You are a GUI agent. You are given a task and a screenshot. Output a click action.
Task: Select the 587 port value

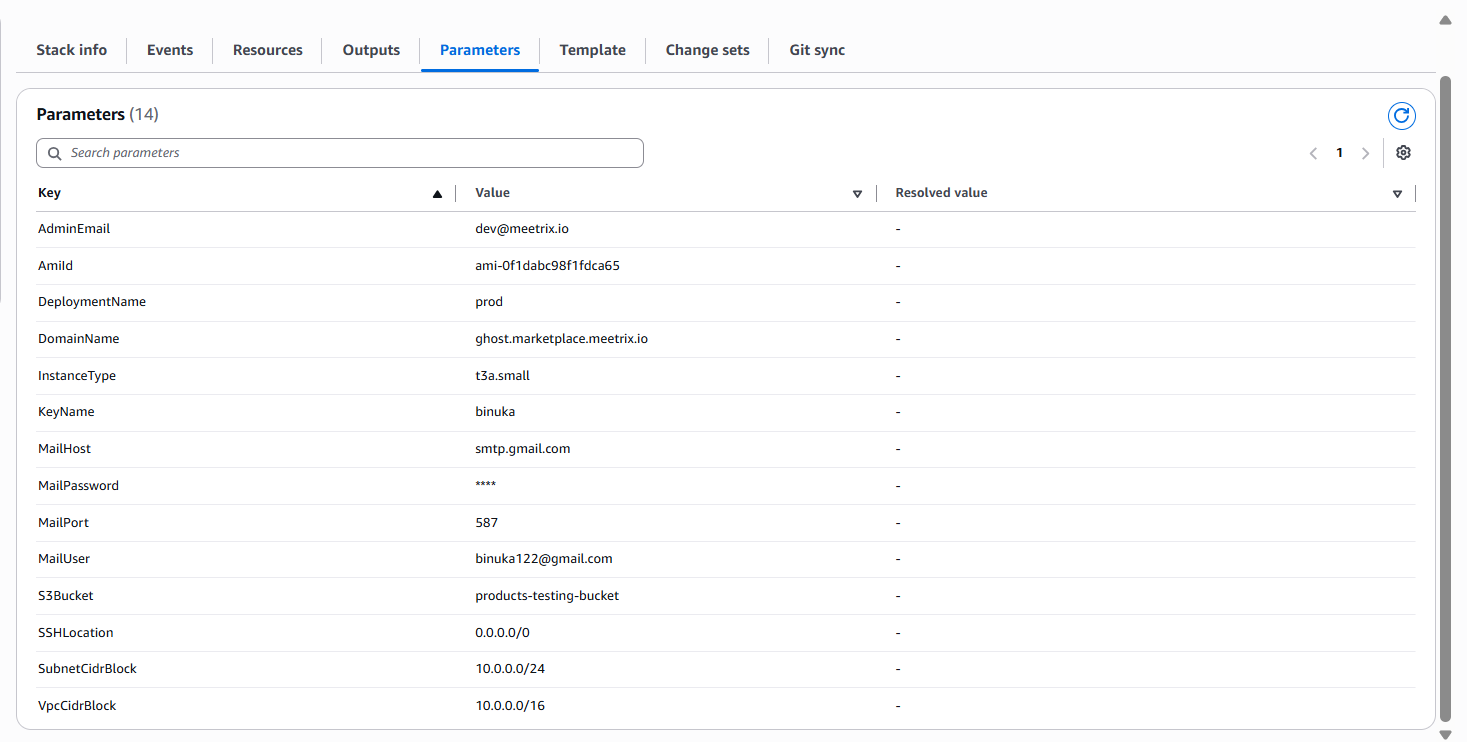click(x=486, y=523)
